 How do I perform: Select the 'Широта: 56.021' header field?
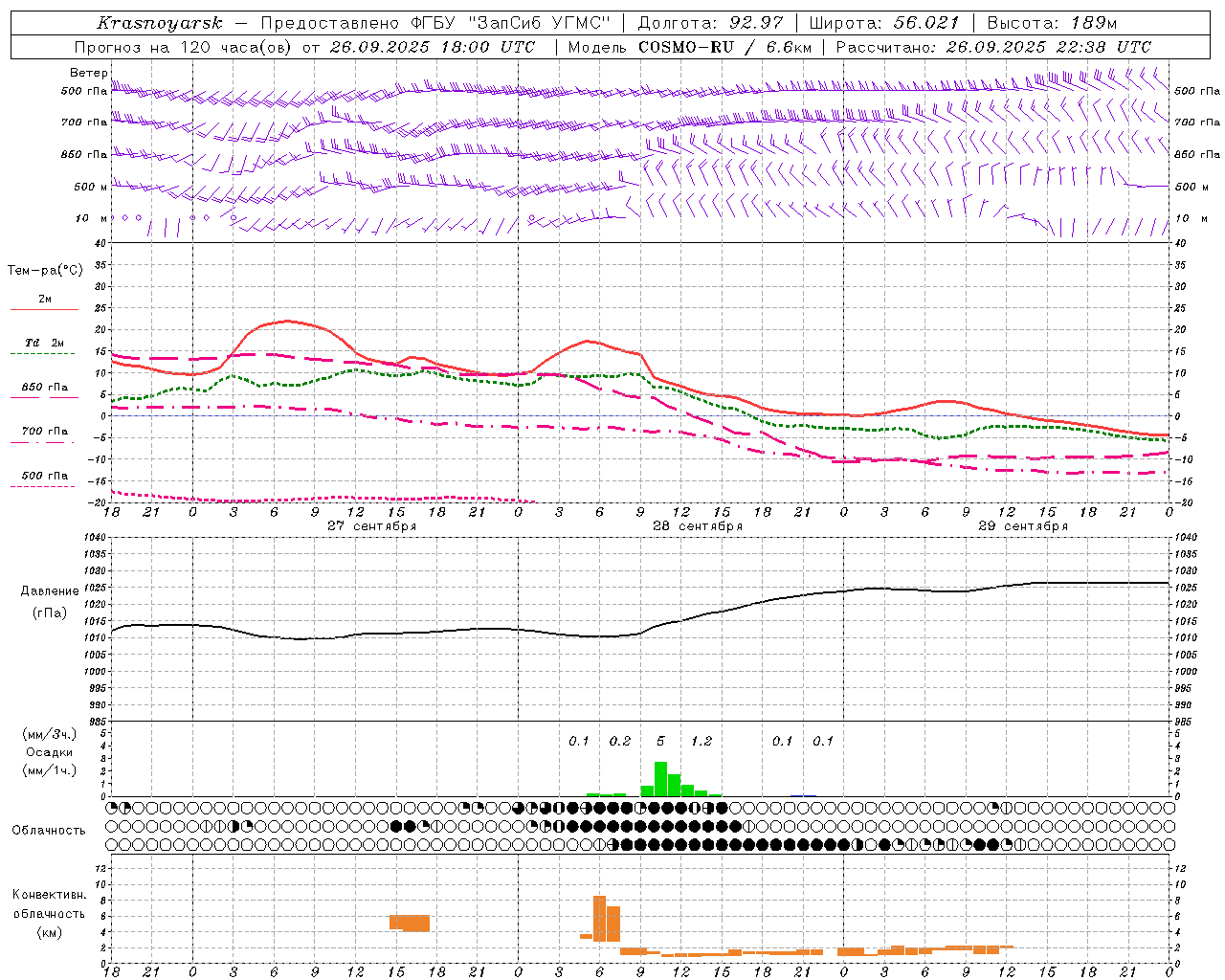click(884, 23)
